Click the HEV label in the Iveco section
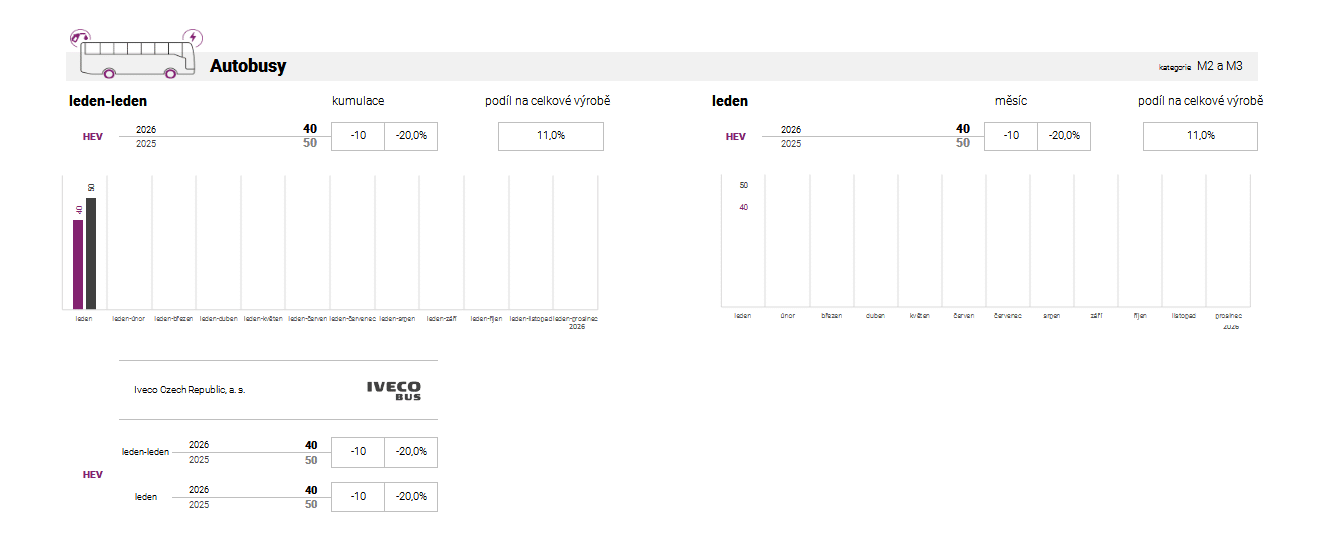 (x=92, y=475)
